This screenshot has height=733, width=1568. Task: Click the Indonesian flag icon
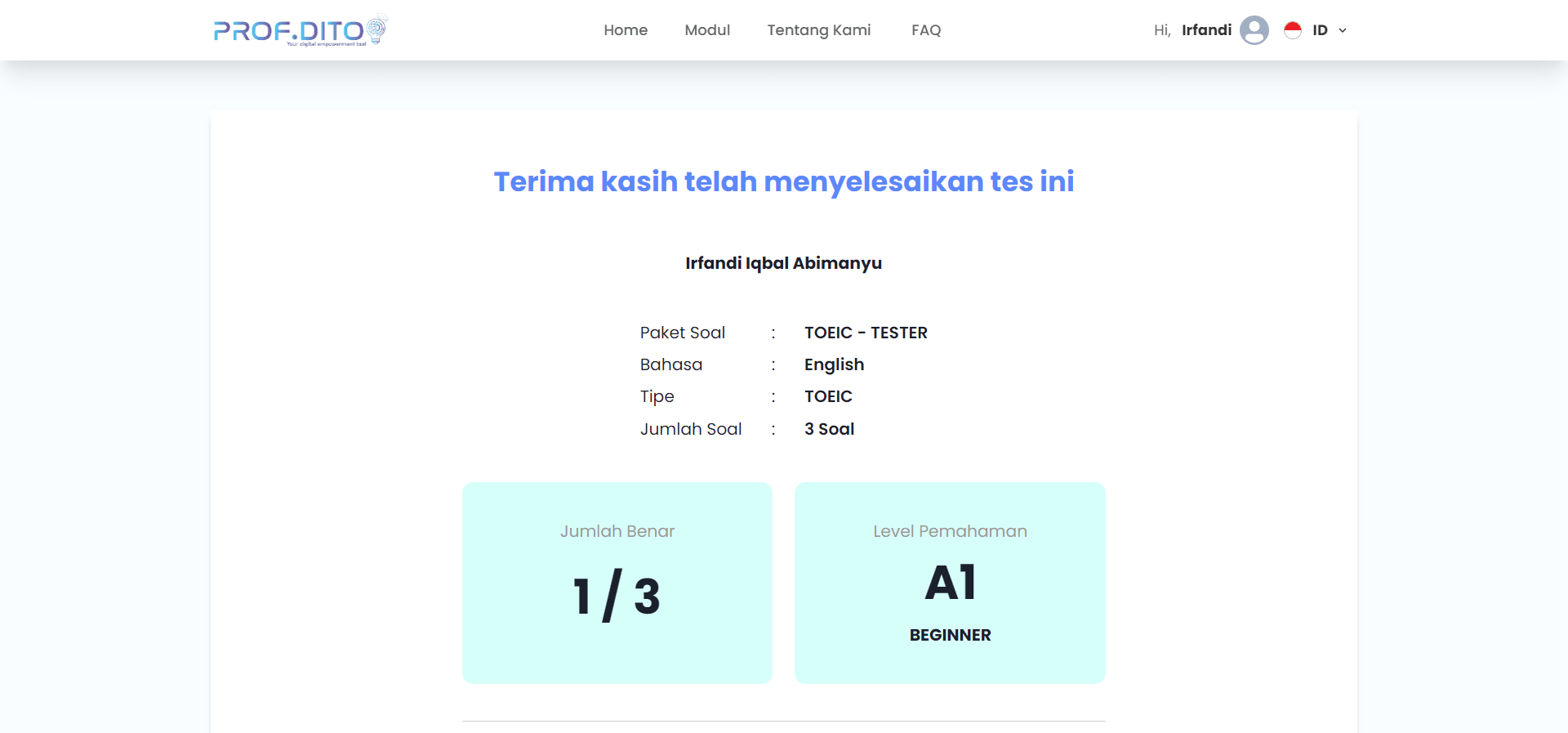point(1292,30)
